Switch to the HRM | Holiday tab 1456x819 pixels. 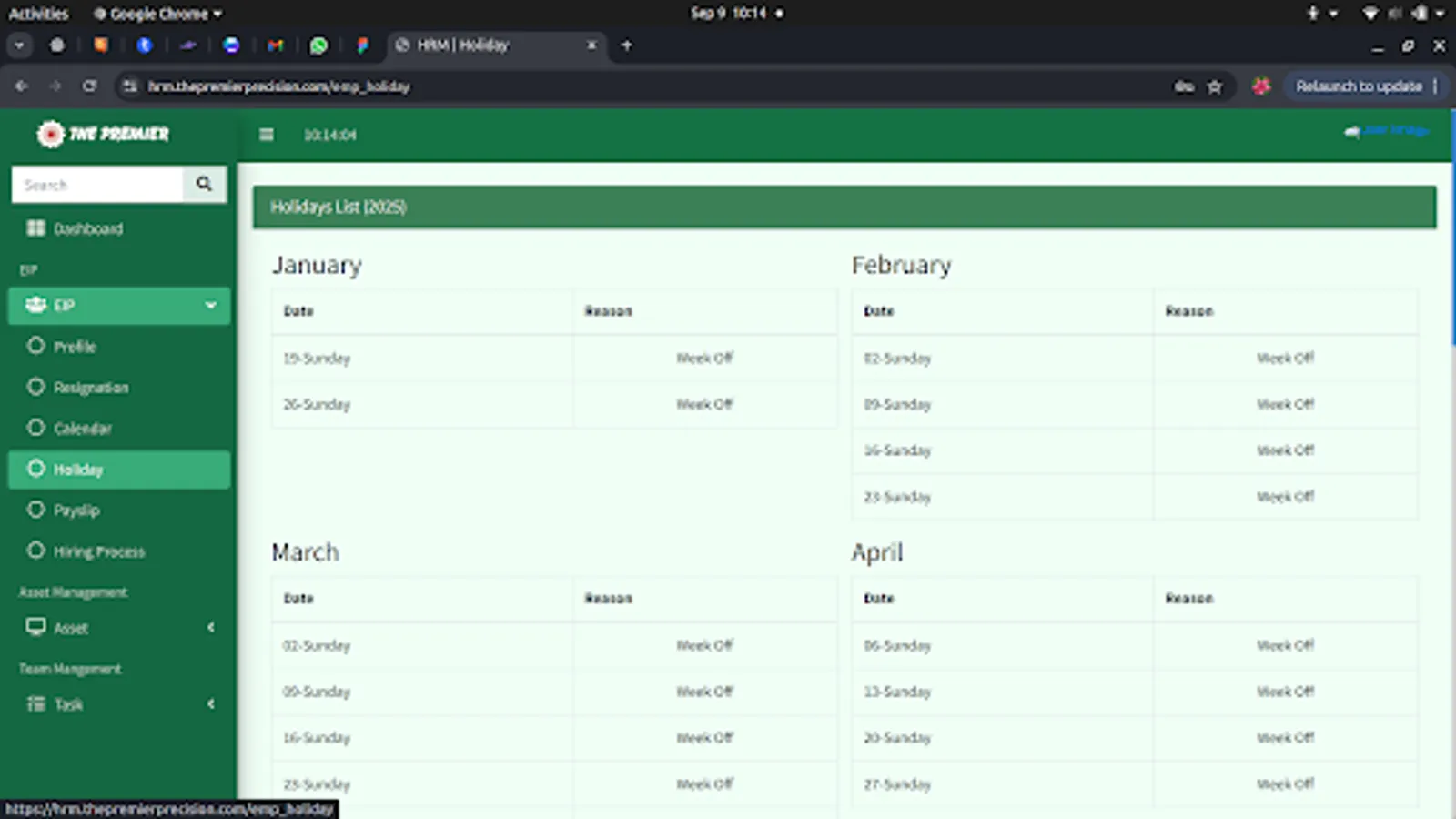497,45
